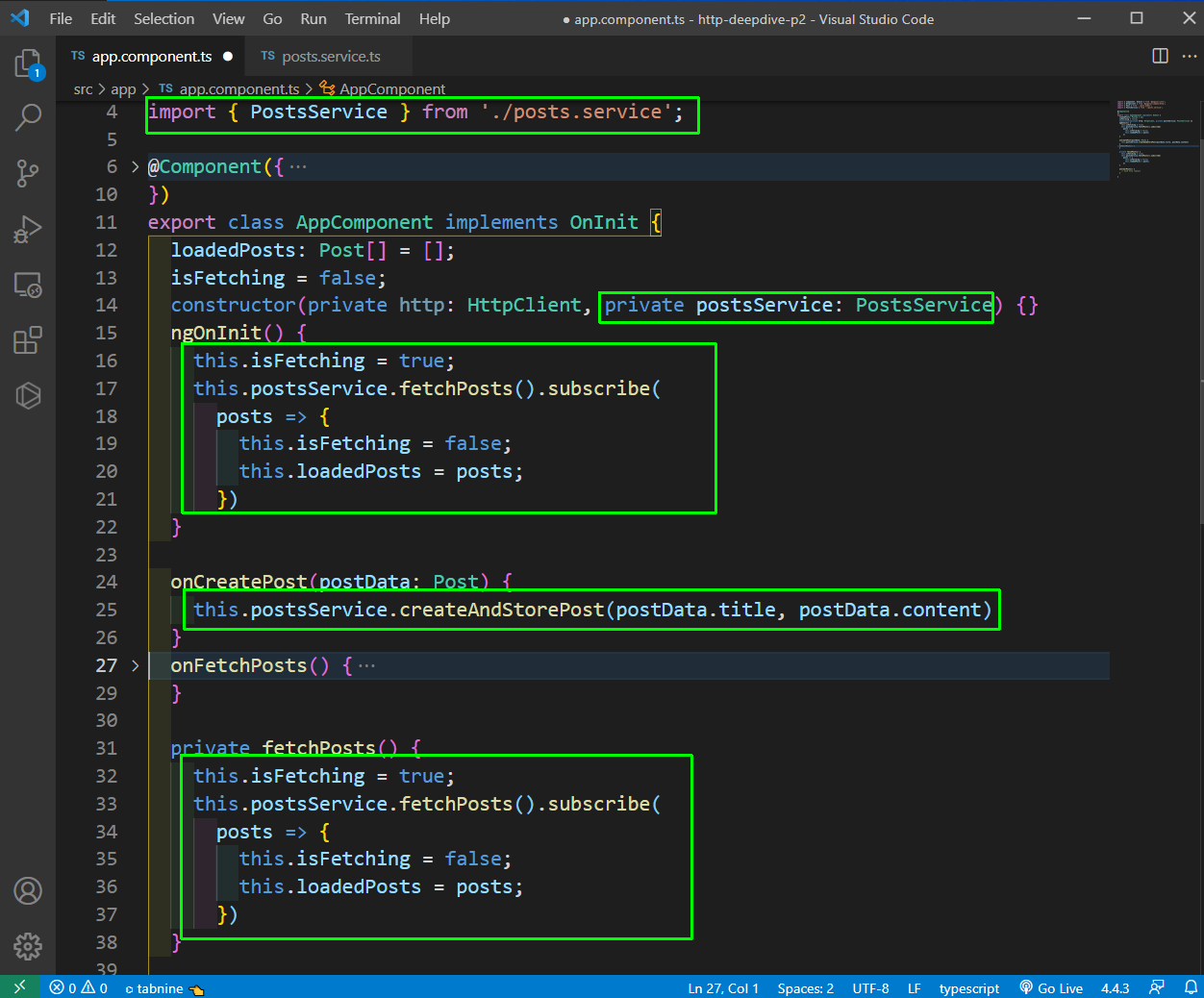Change language mode from typescript
This screenshot has height=998, width=1204.
click(x=968, y=987)
